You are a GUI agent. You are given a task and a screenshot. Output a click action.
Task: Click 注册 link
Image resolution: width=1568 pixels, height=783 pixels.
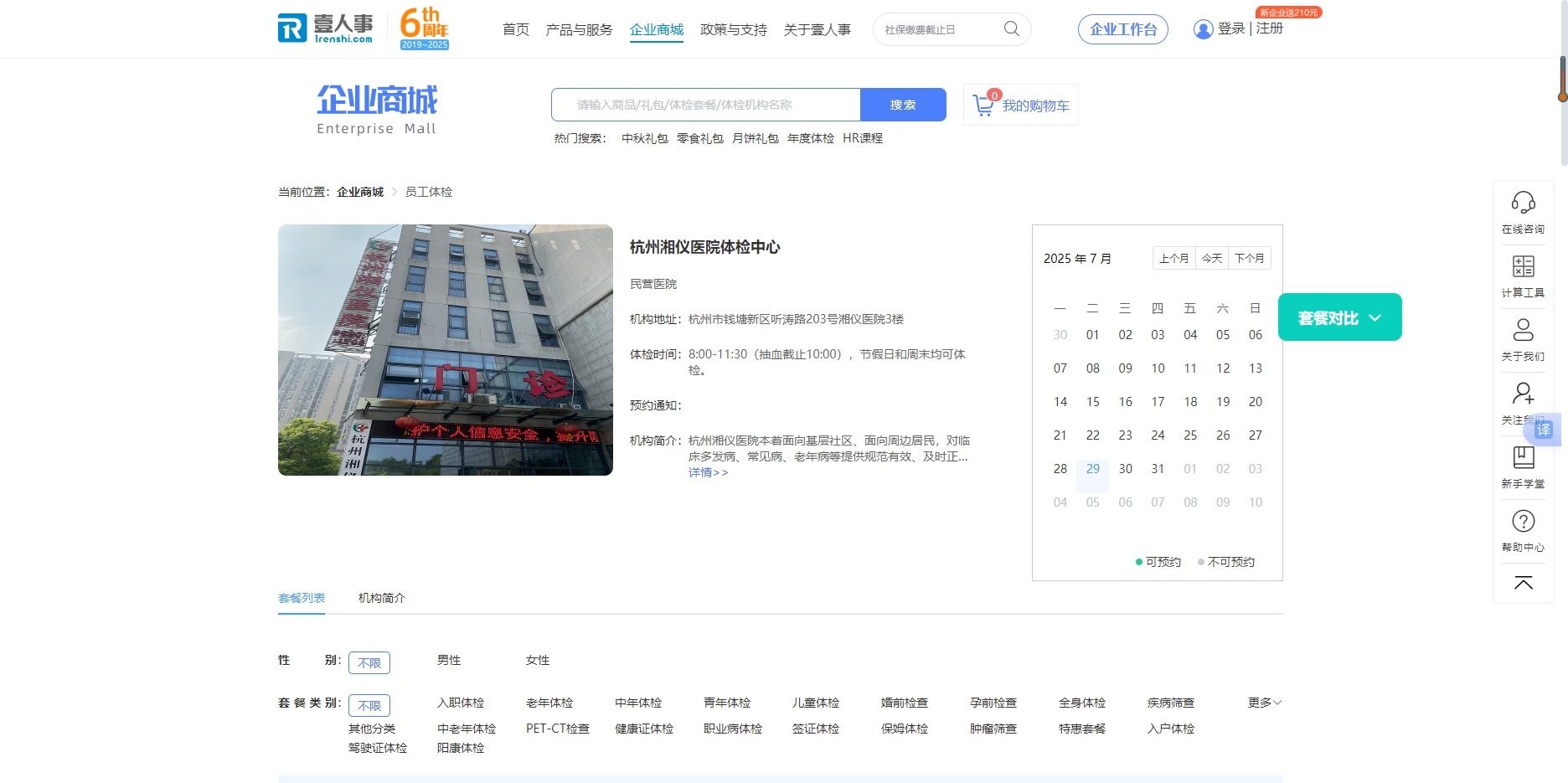1270,28
